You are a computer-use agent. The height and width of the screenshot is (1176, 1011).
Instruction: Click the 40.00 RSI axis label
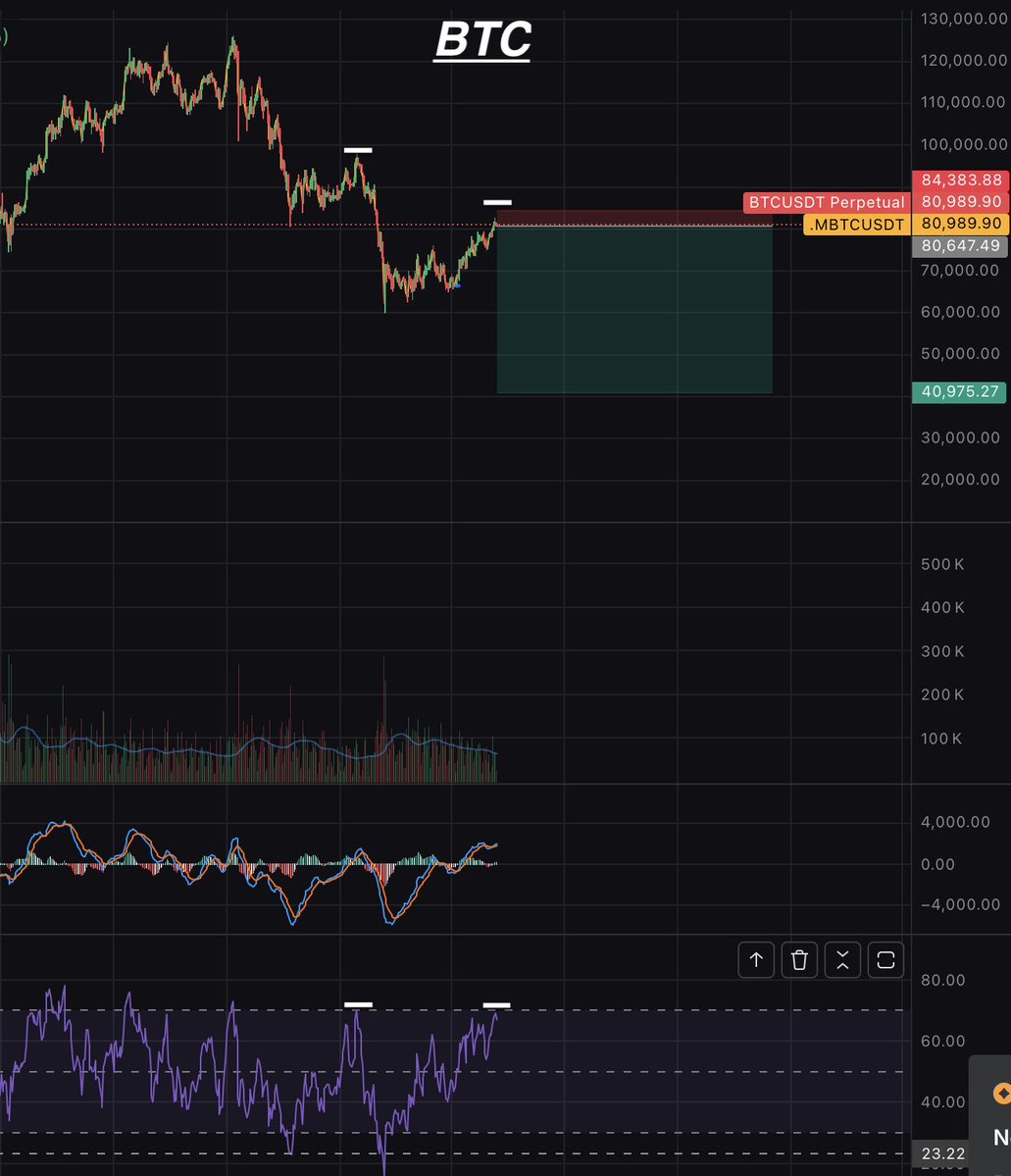click(942, 1101)
